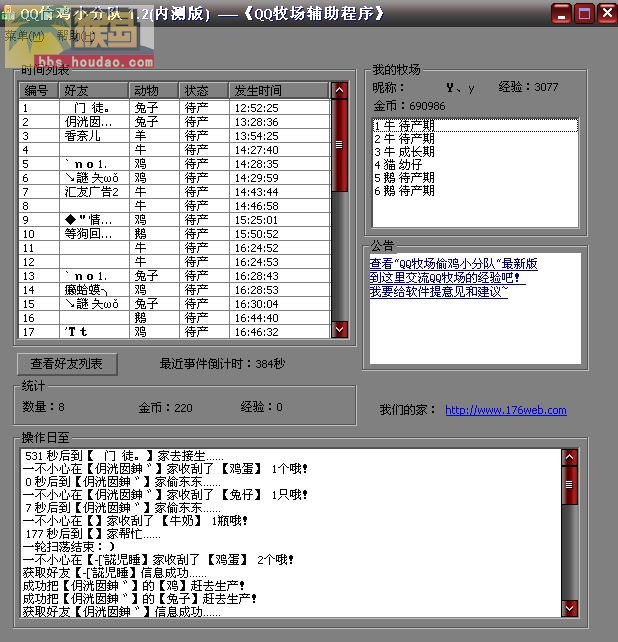This screenshot has width=618, height=642.
Task: Click the up arrow of the operation log scrollbar
Action: tap(569, 457)
